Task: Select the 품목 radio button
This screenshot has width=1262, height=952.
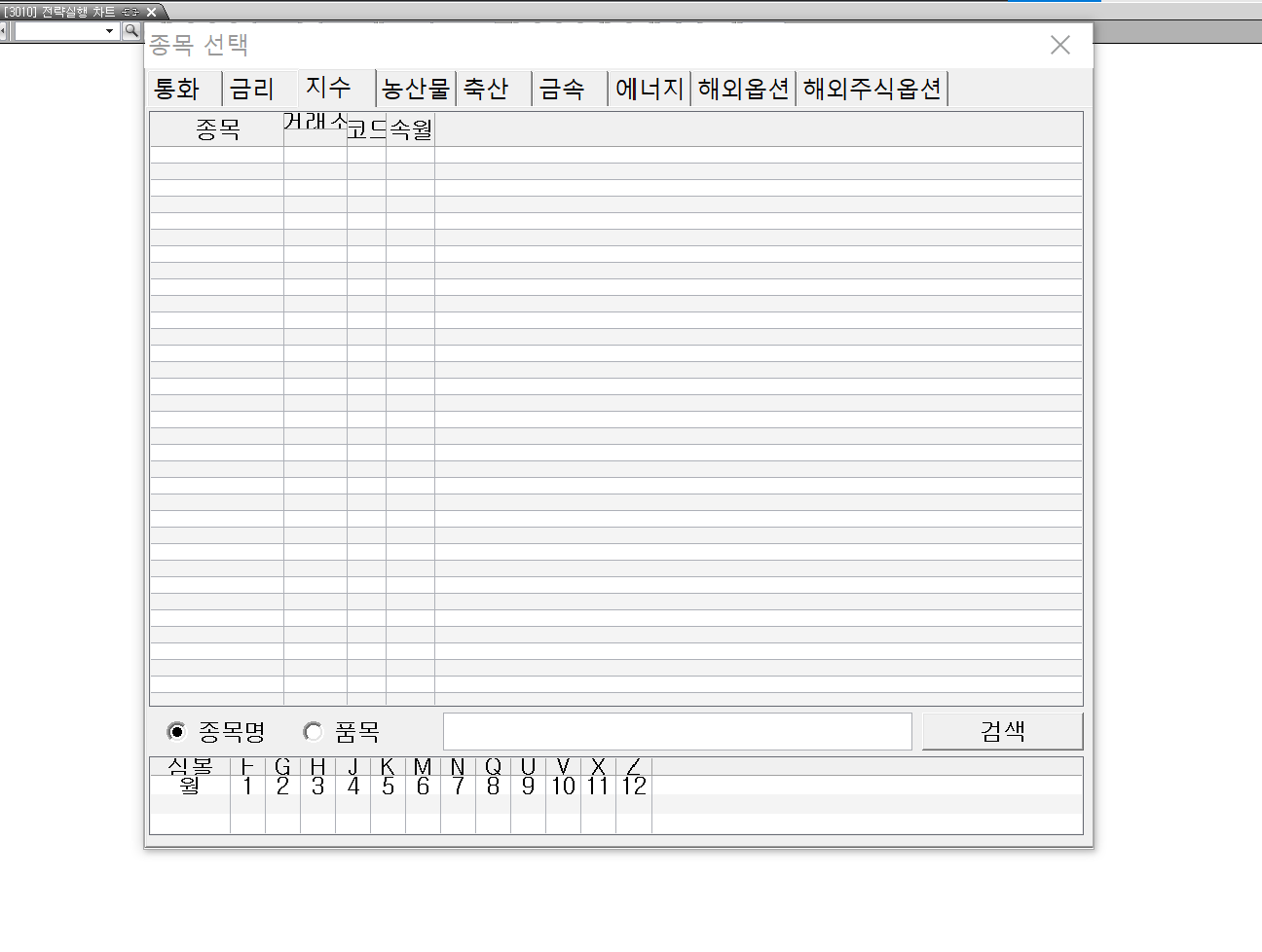Action: [x=313, y=731]
